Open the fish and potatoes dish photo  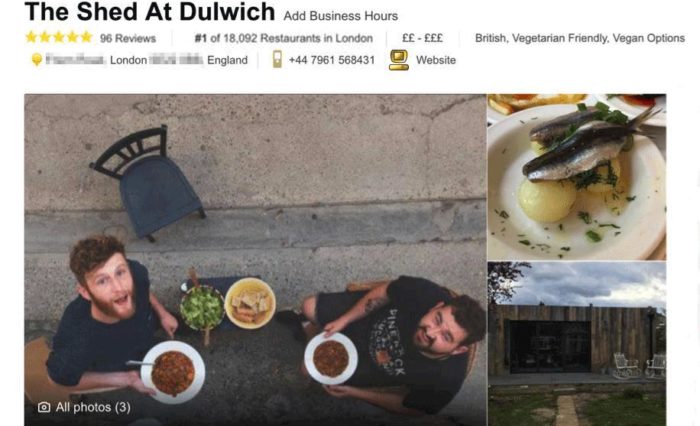(x=577, y=177)
